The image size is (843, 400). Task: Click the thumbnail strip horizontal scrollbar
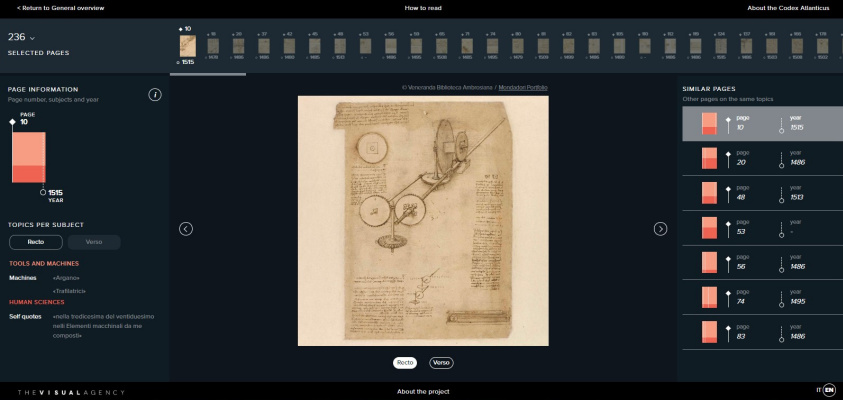pyautogui.click(x=208, y=74)
